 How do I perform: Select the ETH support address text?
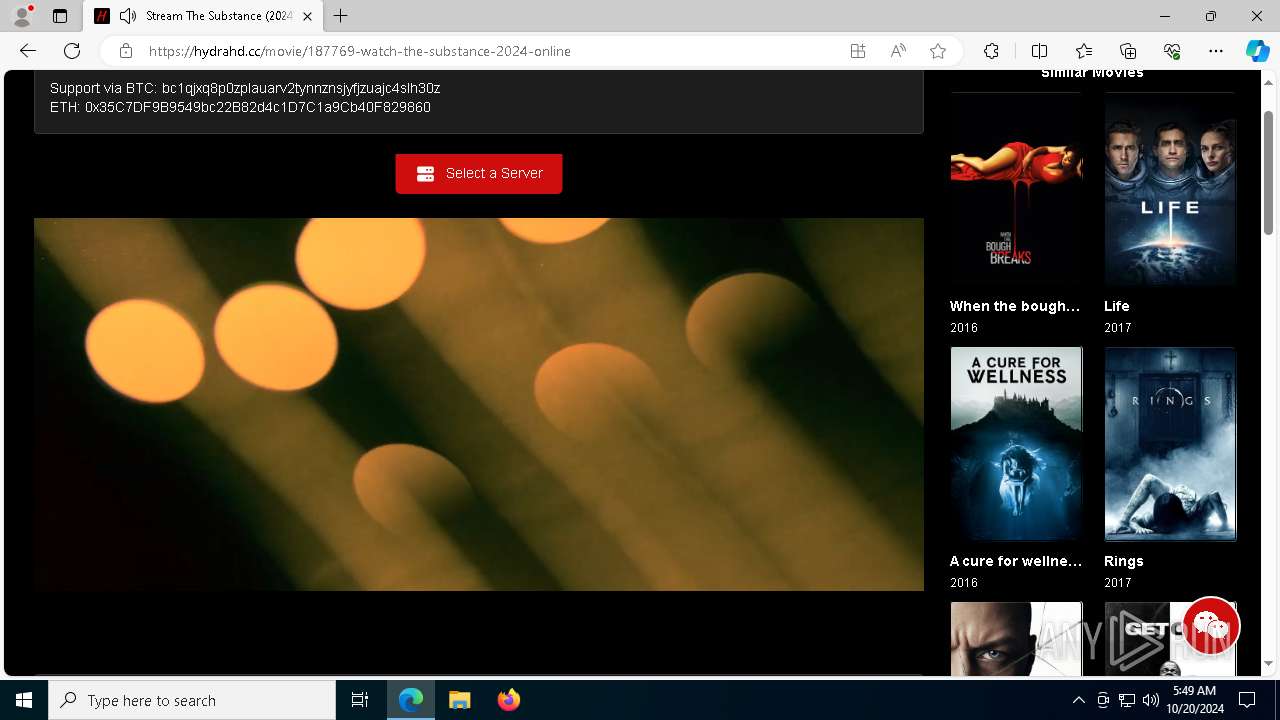(258, 107)
